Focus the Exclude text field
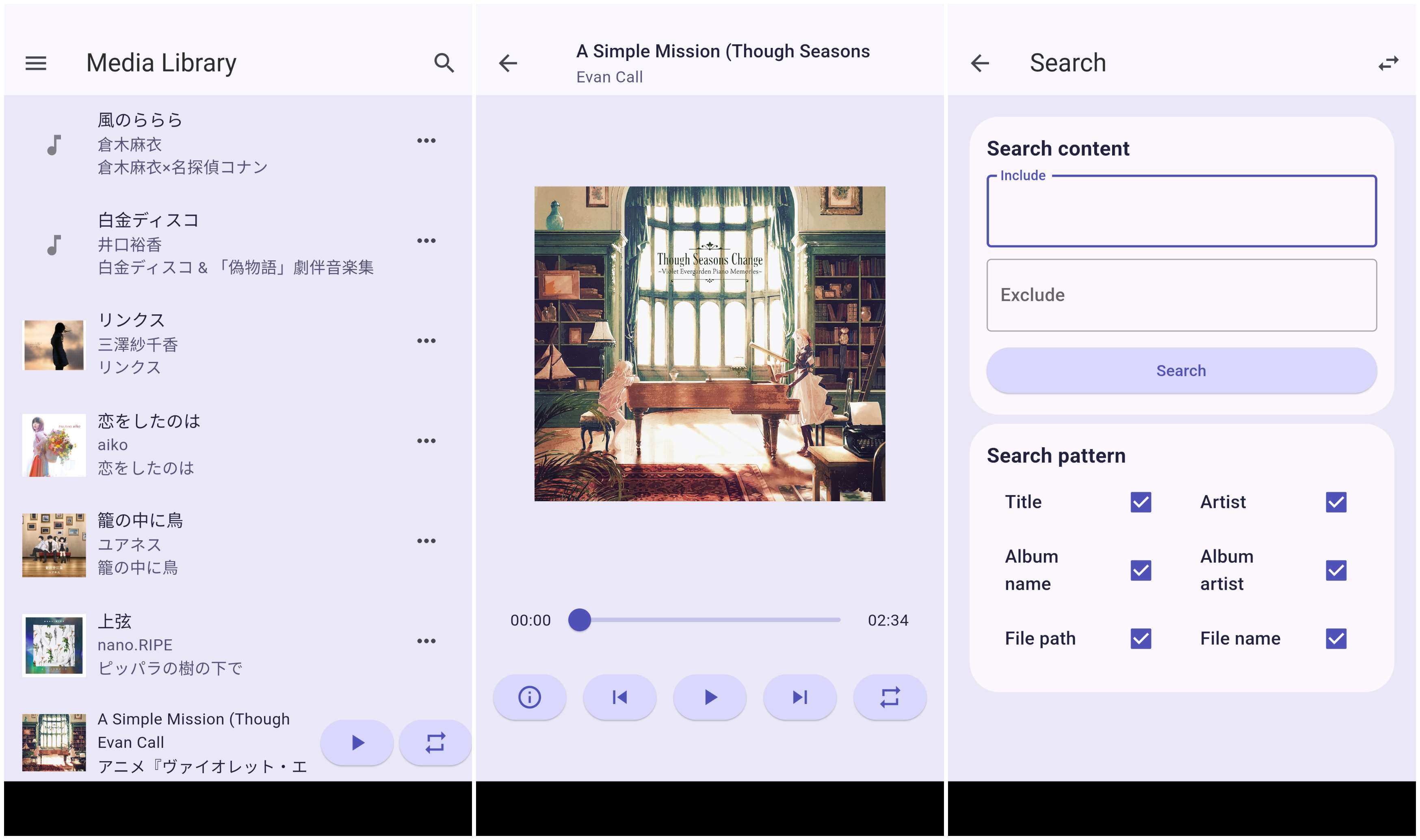The height and width of the screenshot is (840, 1420). tap(1181, 295)
